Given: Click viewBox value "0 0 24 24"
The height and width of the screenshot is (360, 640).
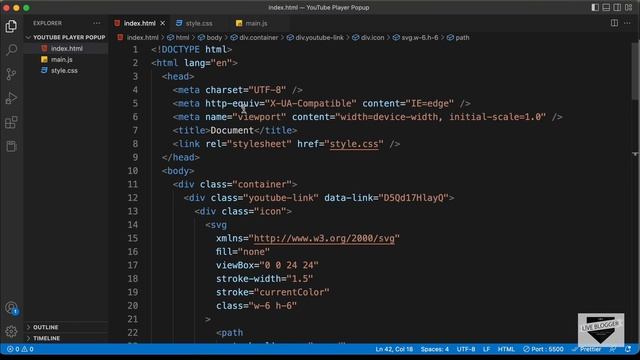Looking at the screenshot, I should tap(289, 265).
